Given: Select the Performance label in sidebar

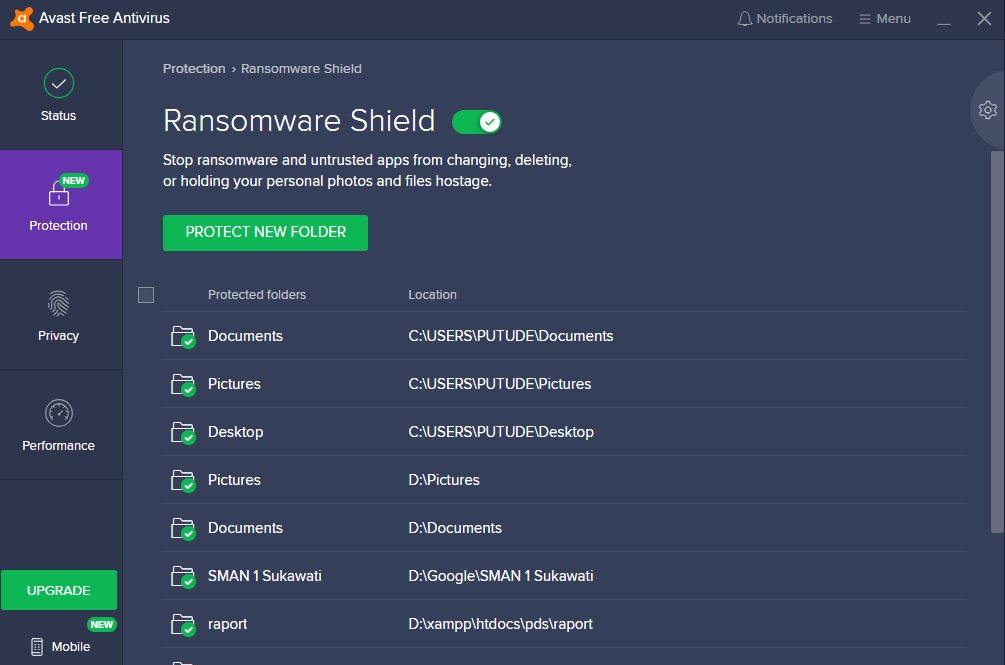Looking at the screenshot, I should [x=58, y=445].
